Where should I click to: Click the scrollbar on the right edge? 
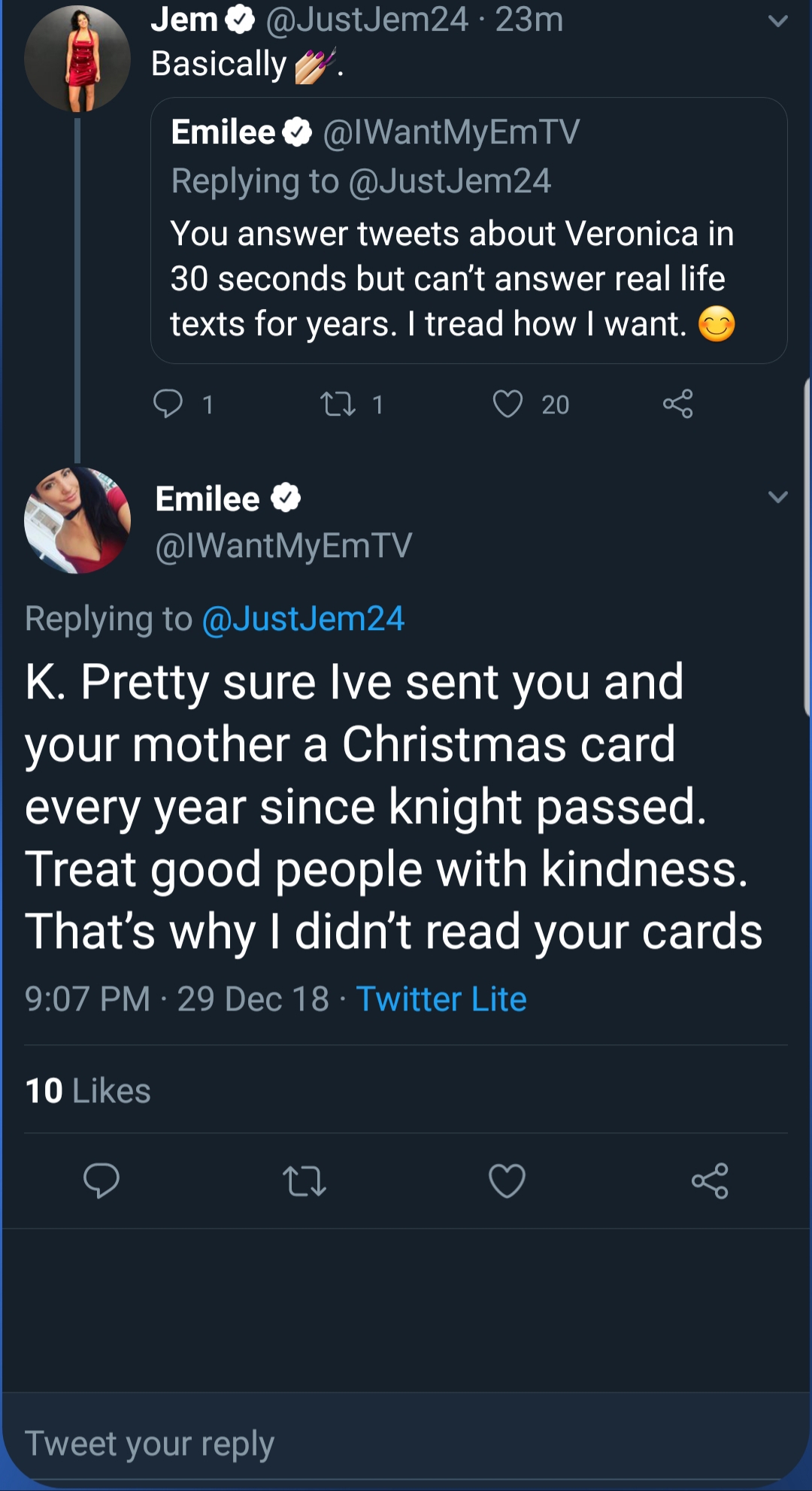click(807, 547)
